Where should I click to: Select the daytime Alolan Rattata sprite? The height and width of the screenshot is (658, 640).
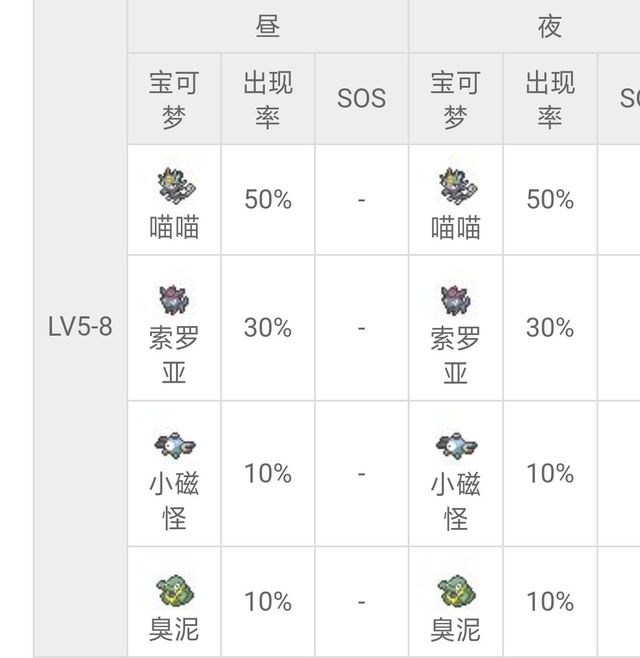point(174,300)
